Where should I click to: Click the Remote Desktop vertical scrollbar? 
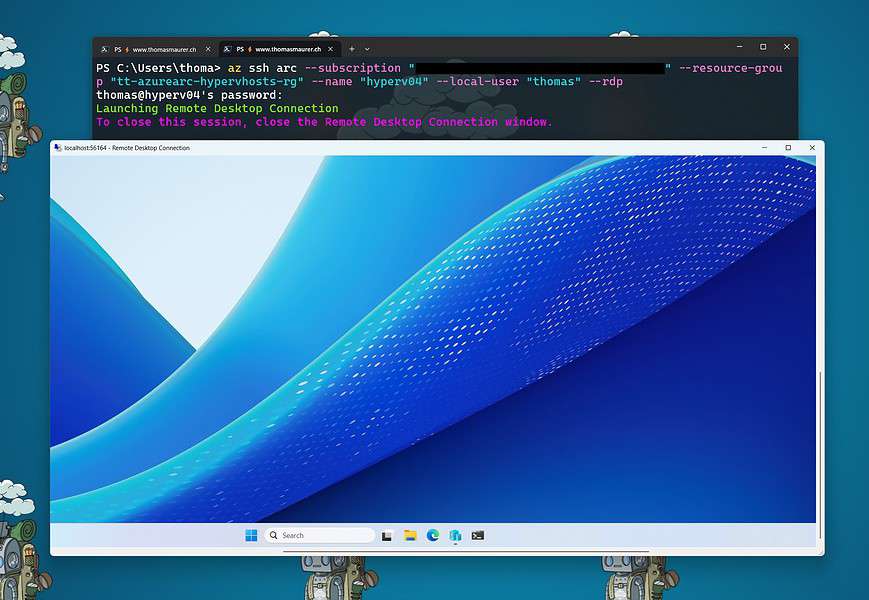pyautogui.click(x=820, y=454)
